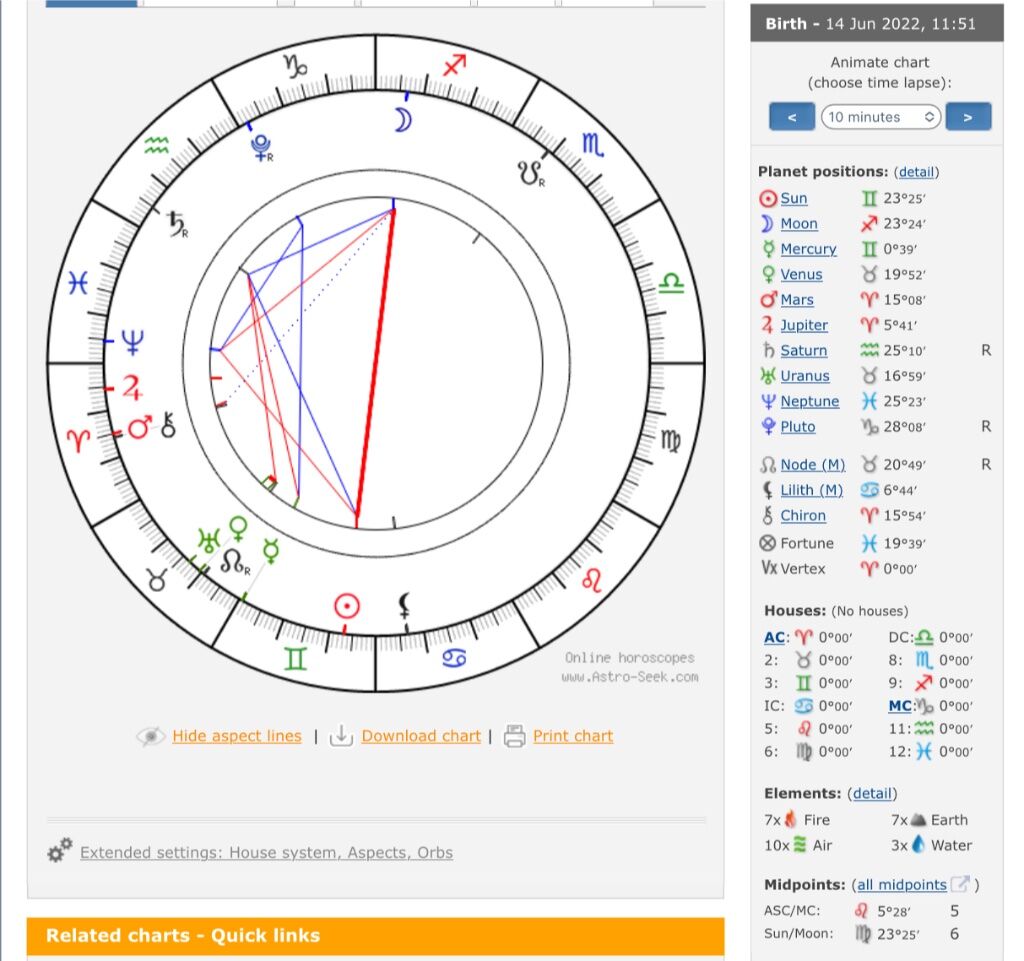The width and height of the screenshot is (1024, 961).
Task: Open the Lilith (M) link
Action: 812,490
